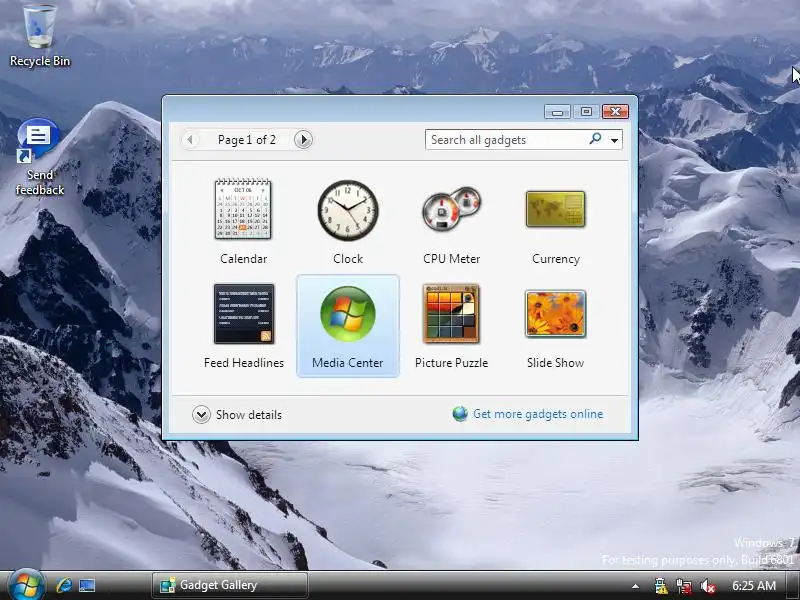Click the Show details text
Viewport: 800px width, 600px height.
coord(249,415)
